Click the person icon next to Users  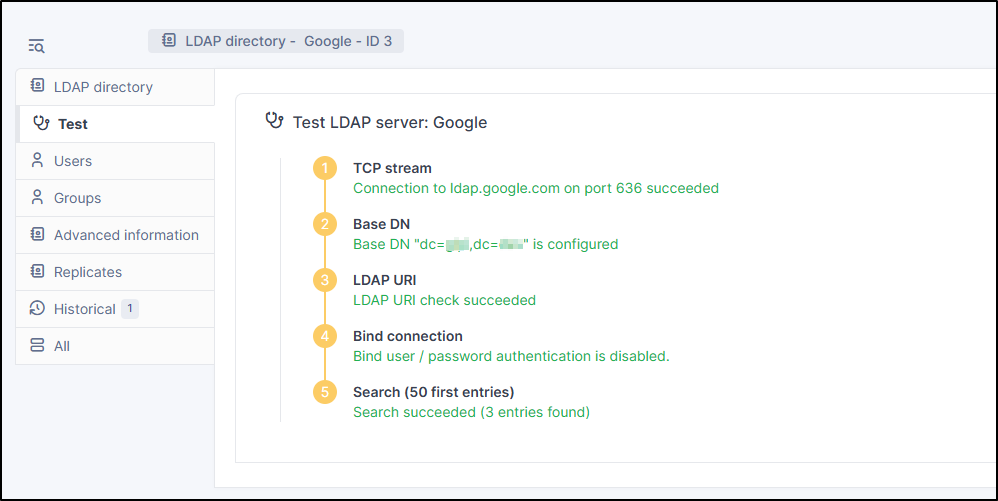(38, 161)
